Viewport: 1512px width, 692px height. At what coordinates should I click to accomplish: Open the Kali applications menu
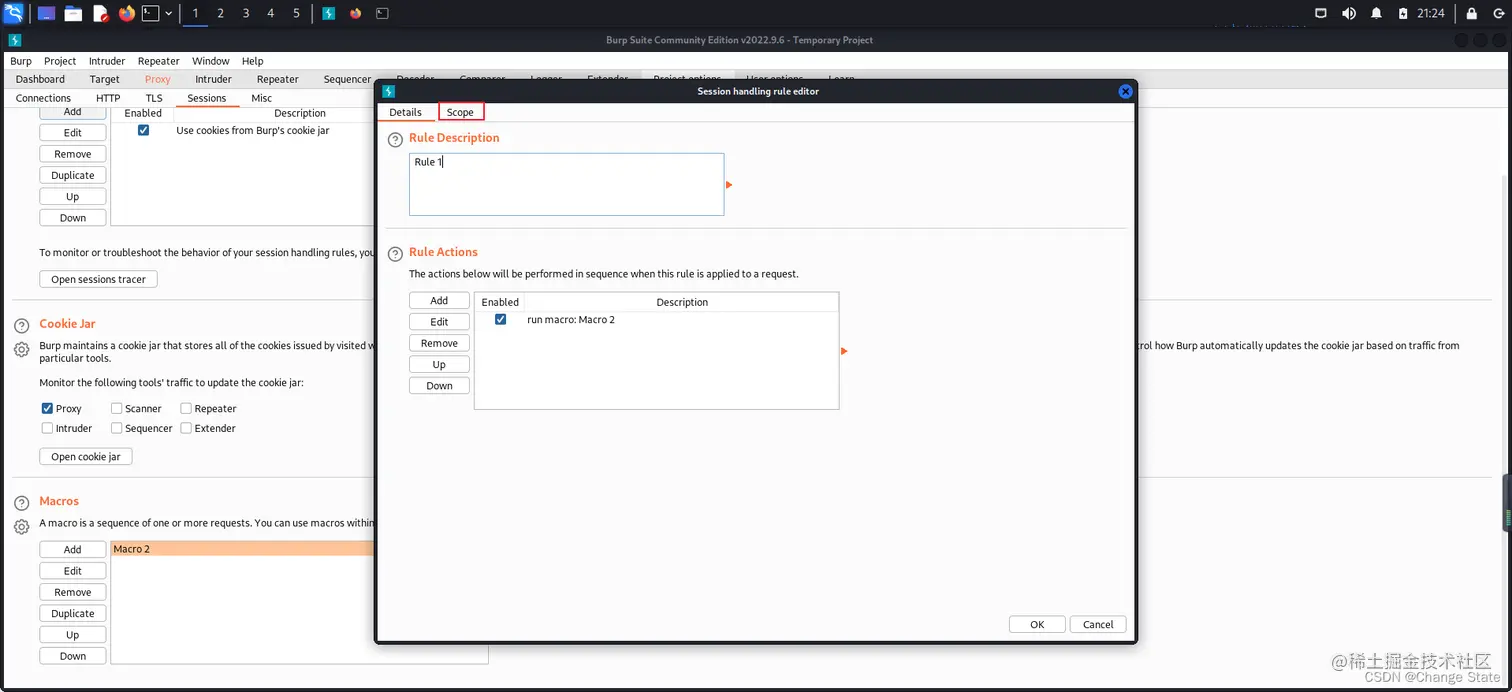pyautogui.click(x=13, y=13)
